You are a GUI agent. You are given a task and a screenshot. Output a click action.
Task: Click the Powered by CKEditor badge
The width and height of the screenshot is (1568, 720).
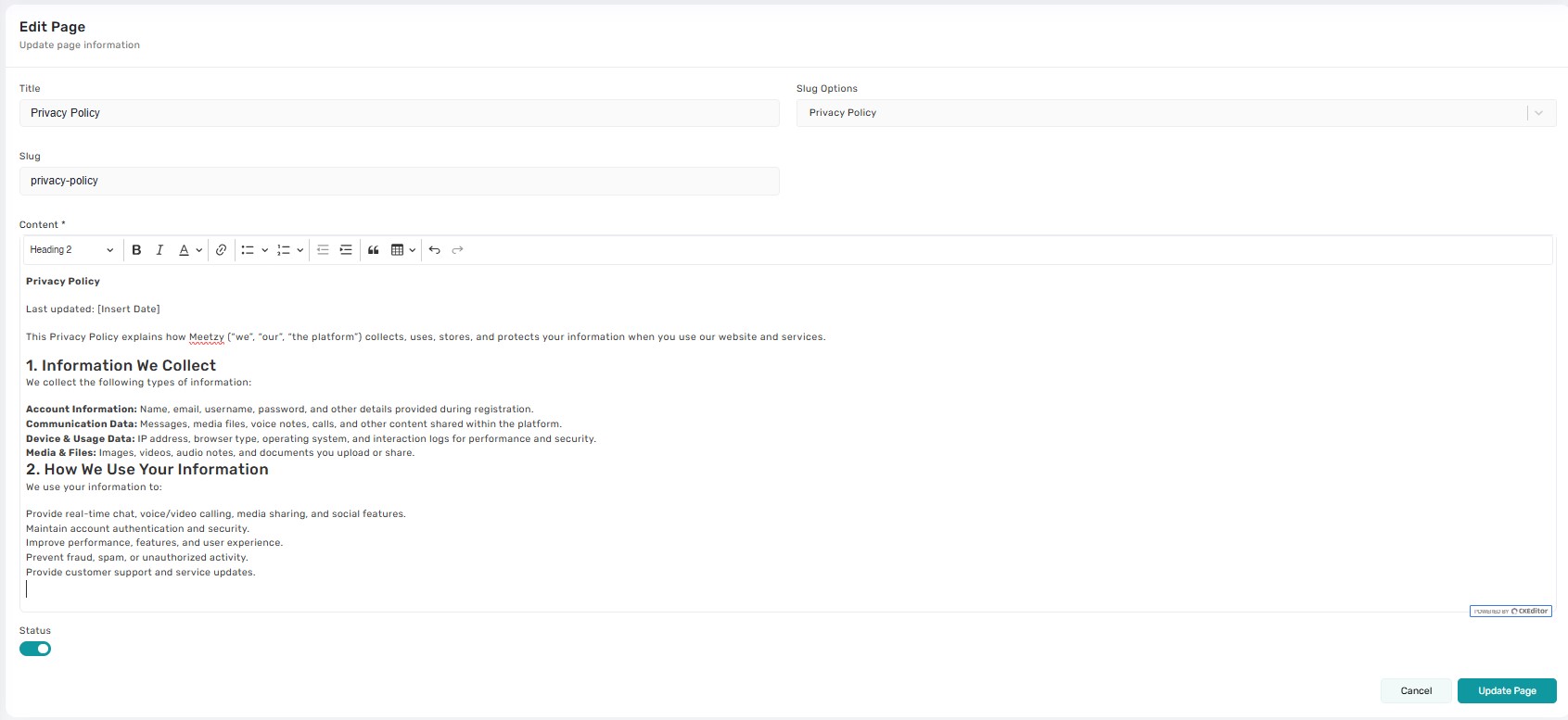(x=1510, y=612)
